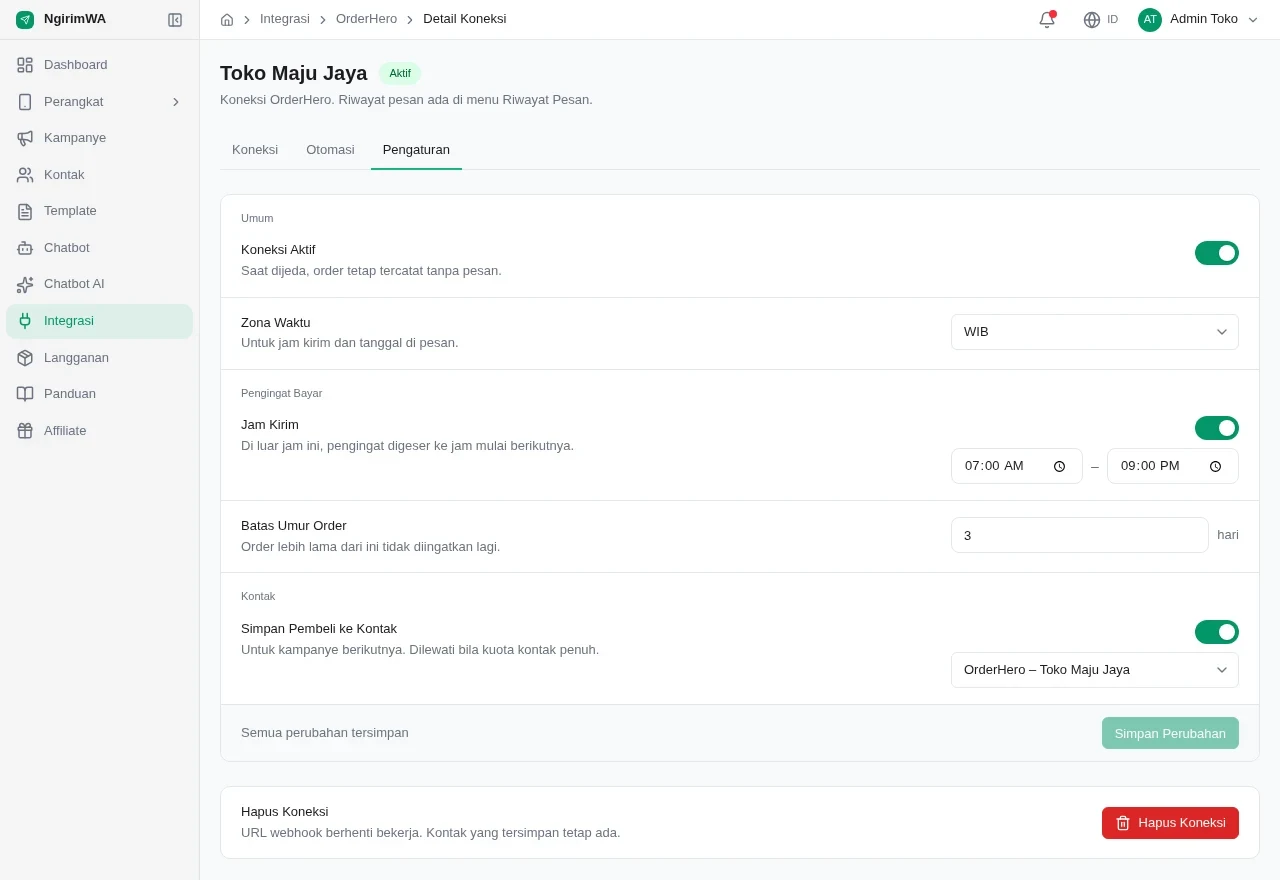This screenshot has width=1280, height=880.
Task: Click the home breadcrumb icon
Action: [x=227, y=19]
